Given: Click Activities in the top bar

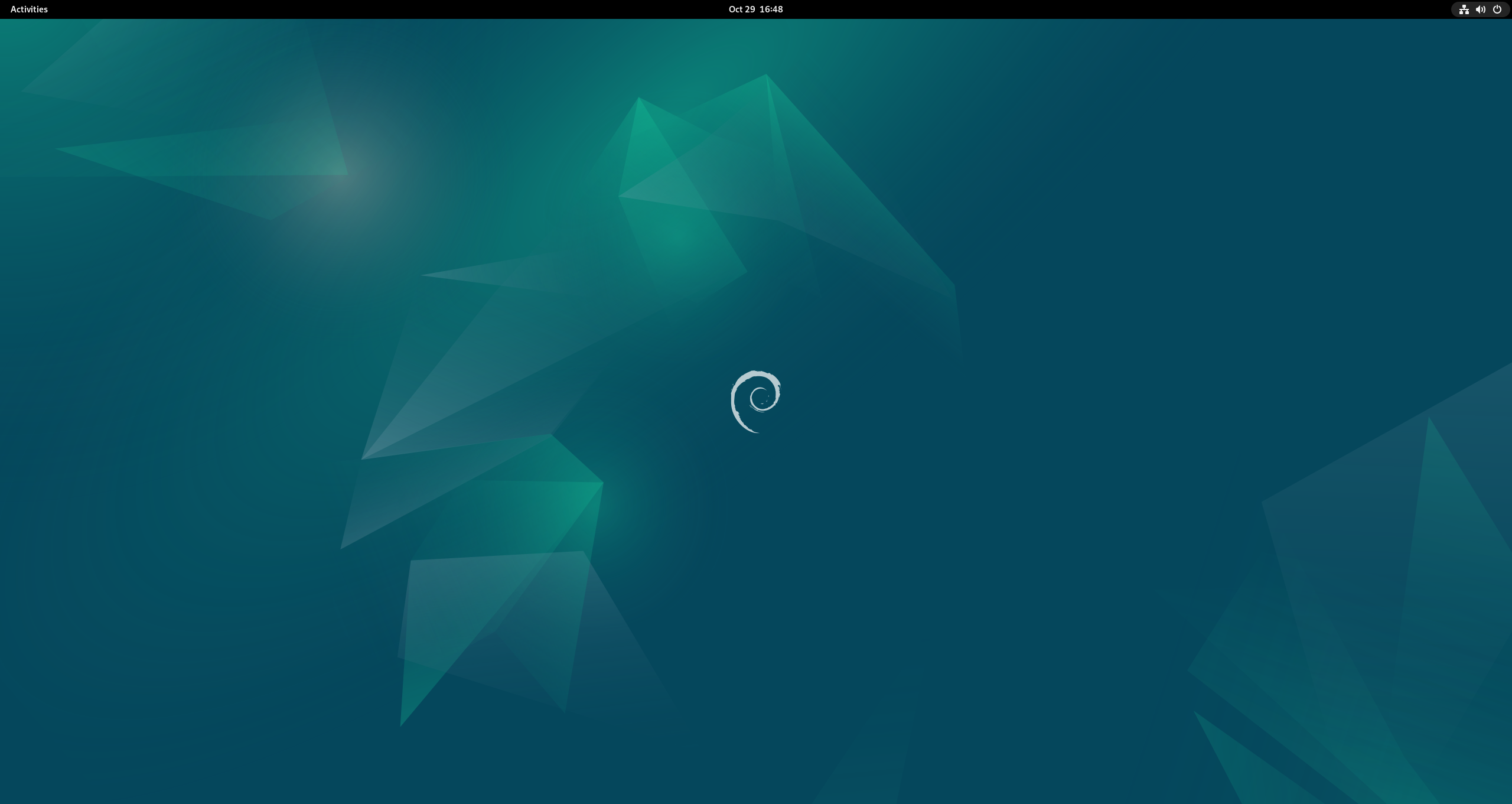Looking at the screenshot, I should [x=28, y=9].
